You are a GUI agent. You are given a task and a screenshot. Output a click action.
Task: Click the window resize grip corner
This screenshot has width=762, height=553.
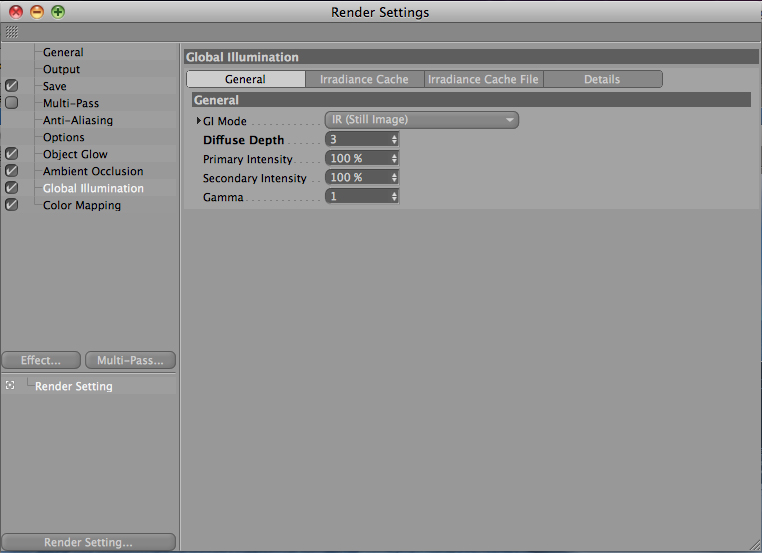click(755, 546)
